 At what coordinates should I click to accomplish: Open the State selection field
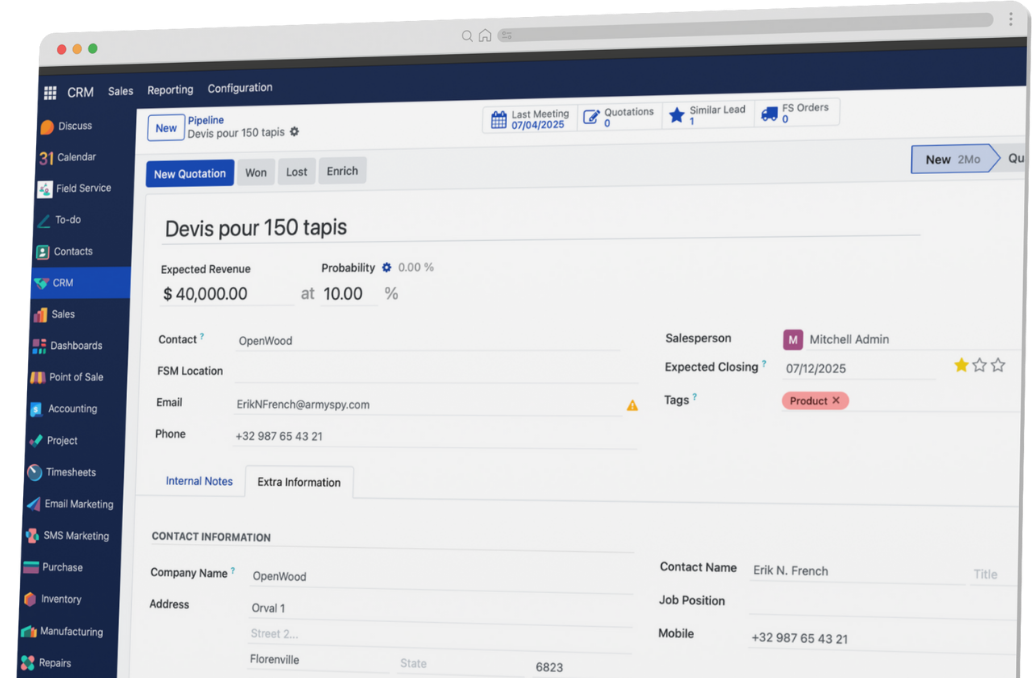[455, 664]
